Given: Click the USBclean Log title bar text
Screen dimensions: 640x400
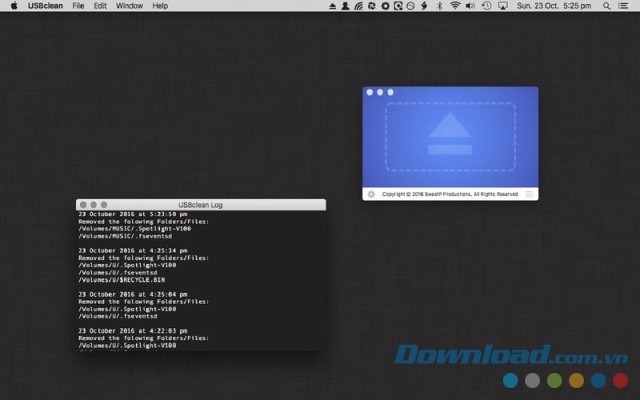Looking at the screenshot, I should tap(200, 205).
